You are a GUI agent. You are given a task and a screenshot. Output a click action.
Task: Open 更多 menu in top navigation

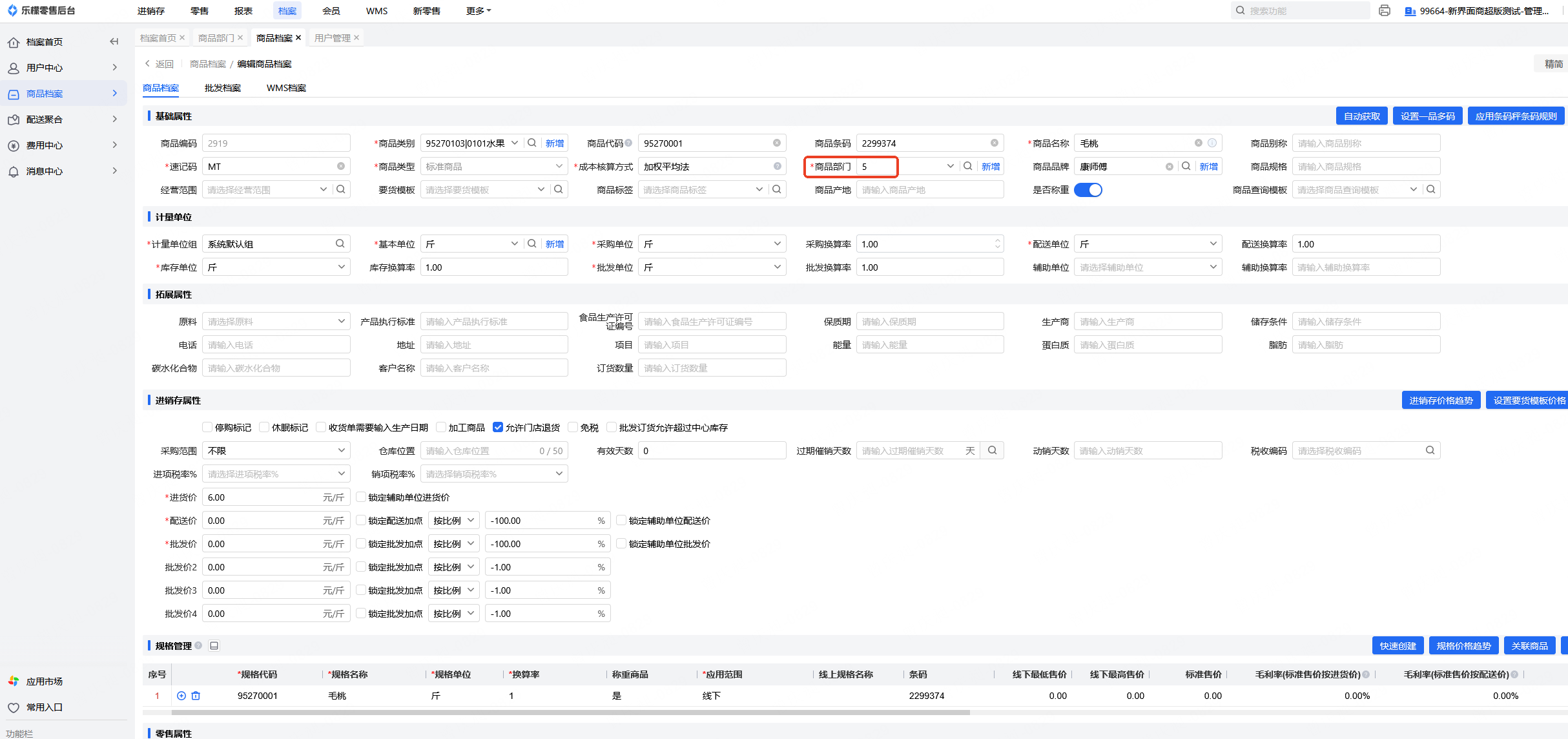[478, 11]
